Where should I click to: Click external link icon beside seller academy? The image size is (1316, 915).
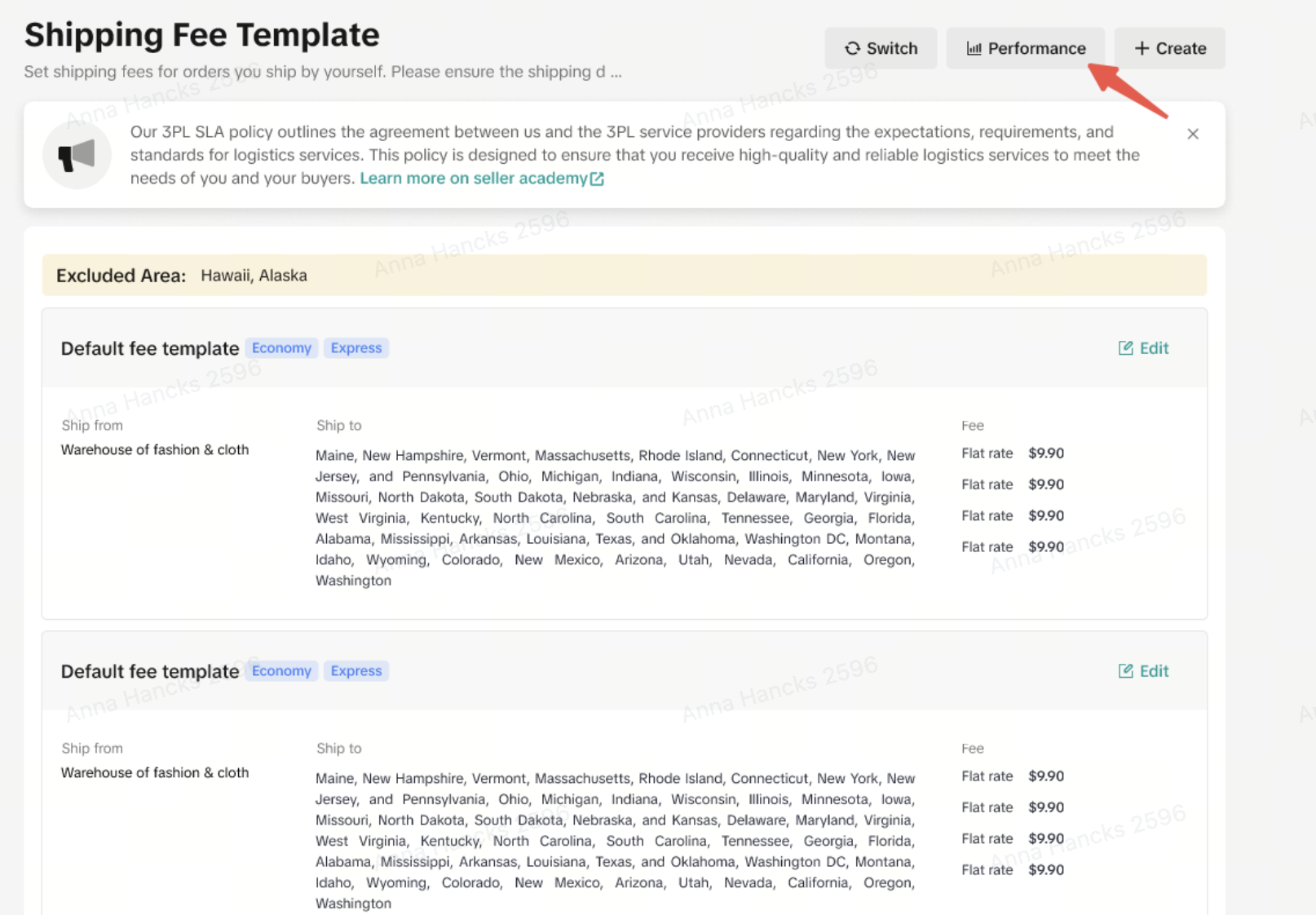tap(598, 179)
